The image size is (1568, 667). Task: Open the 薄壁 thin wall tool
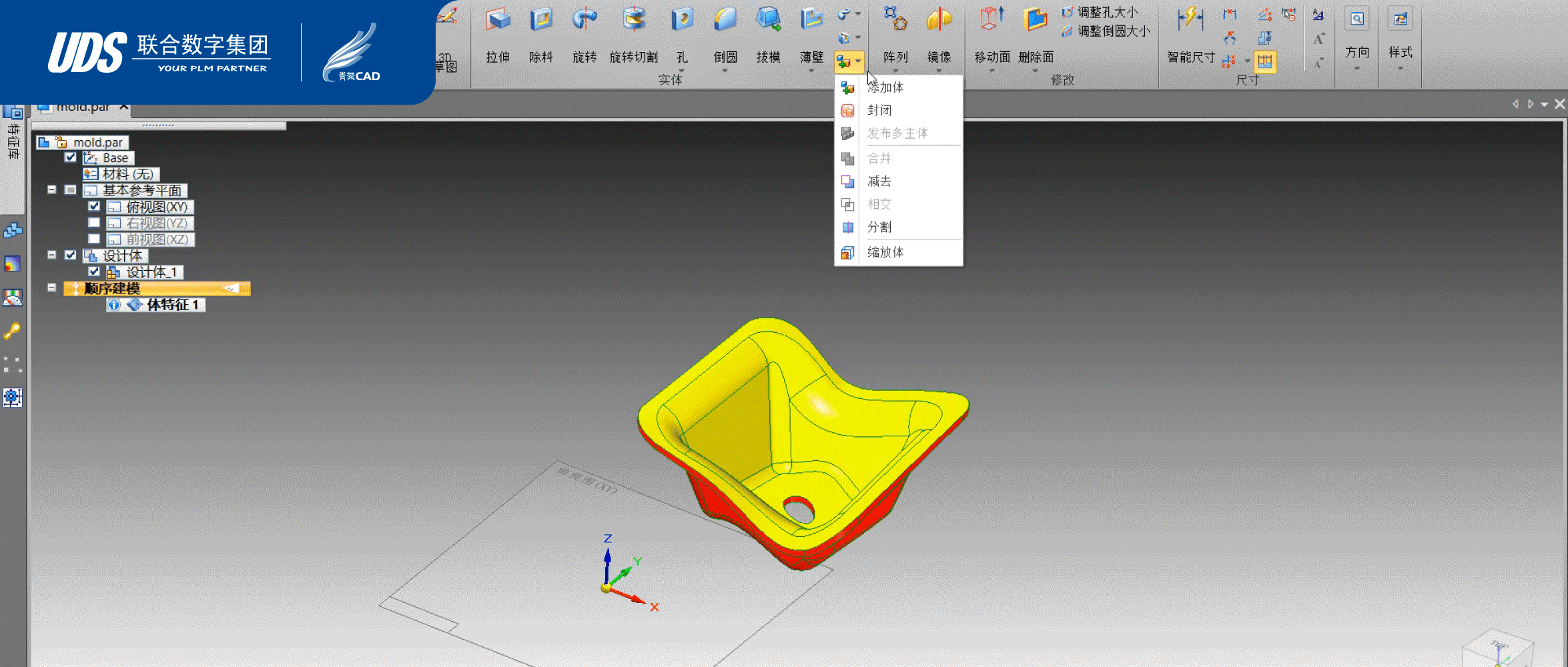pos(811,20)
